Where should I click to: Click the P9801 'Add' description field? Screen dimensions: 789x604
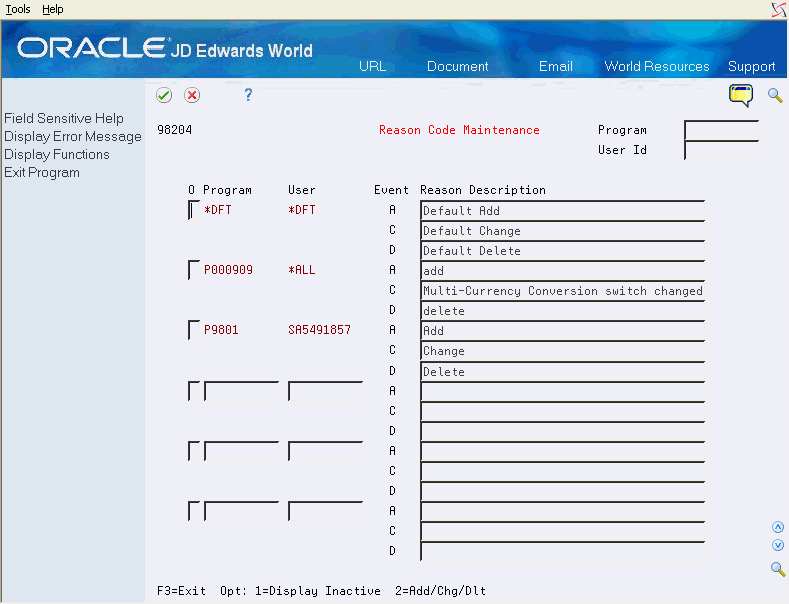point(562,331)
